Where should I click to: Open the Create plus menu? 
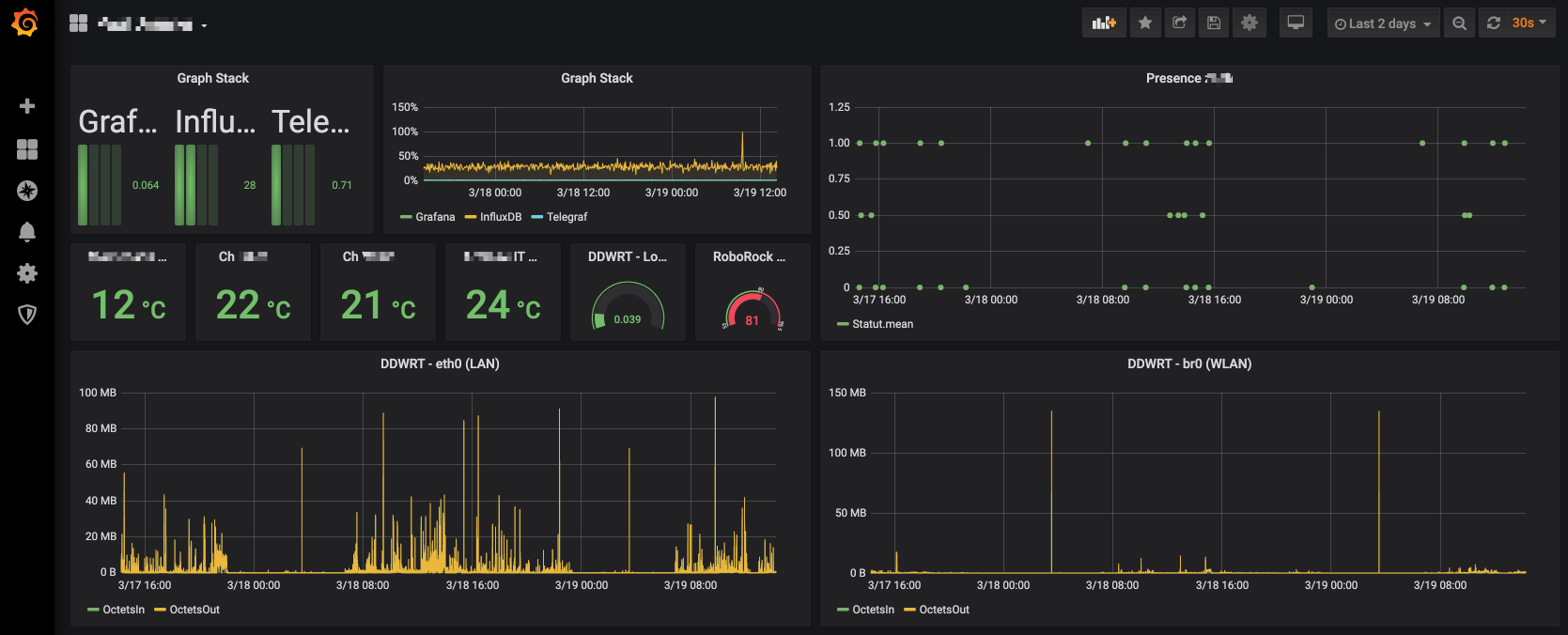[x=27, y=106]
